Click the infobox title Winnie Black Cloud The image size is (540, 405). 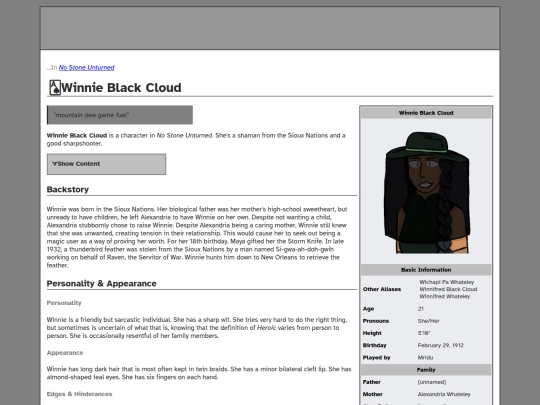point(426,113)
